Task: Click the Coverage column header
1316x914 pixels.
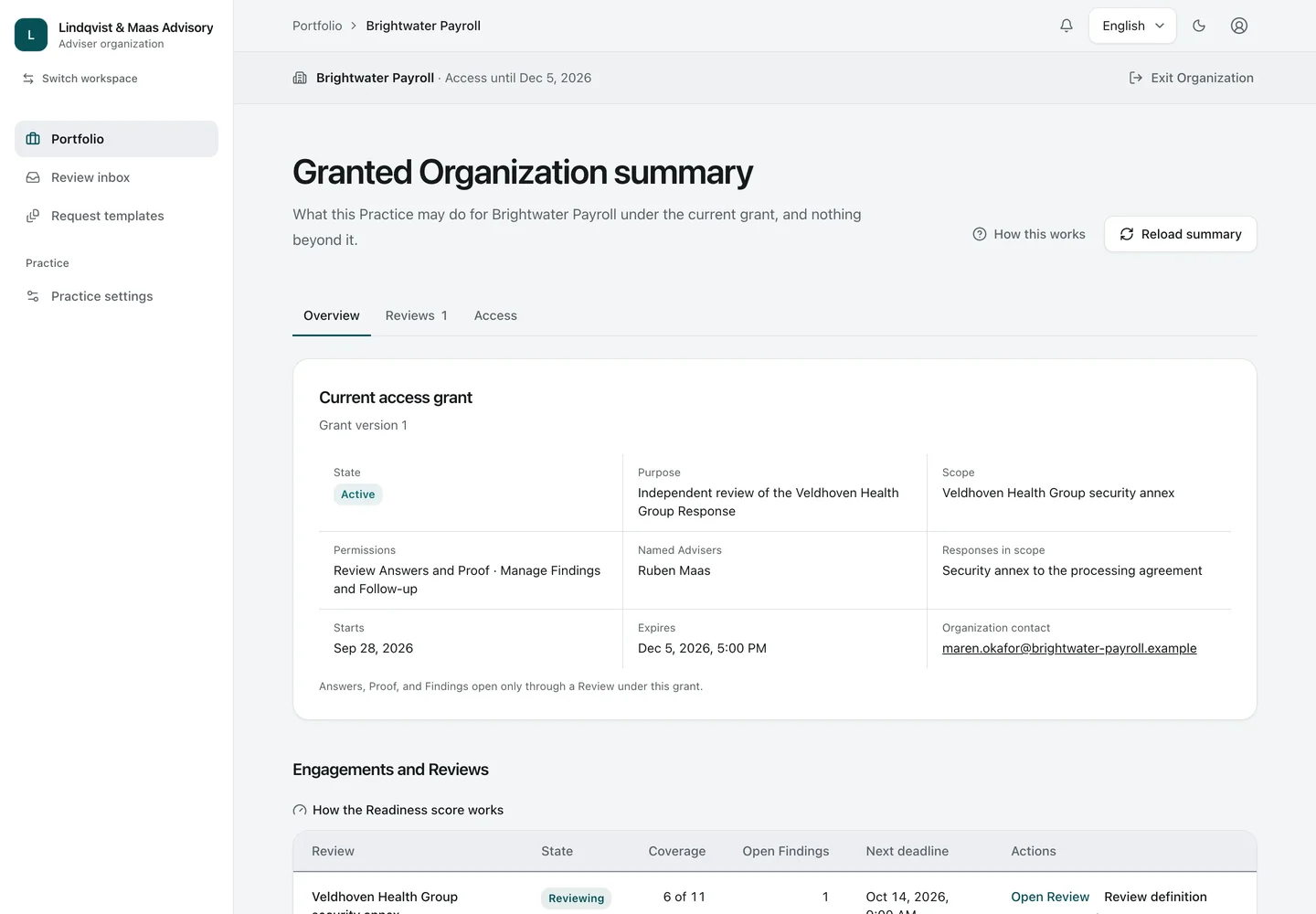Action: coord(677,851)
